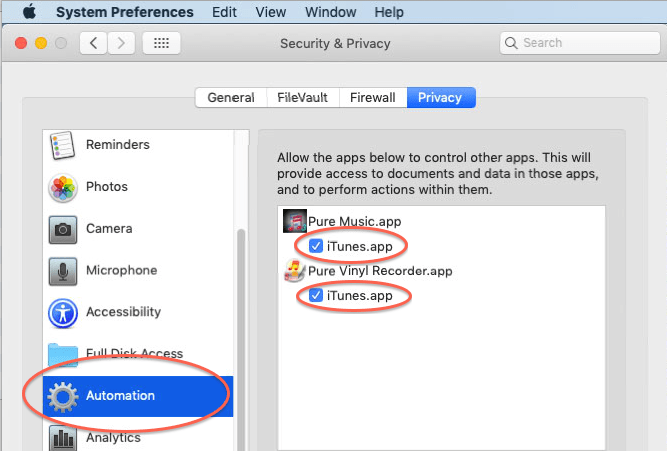Open the View menu
Viewport: 667px width, 451px height.
tap(271, 12)
